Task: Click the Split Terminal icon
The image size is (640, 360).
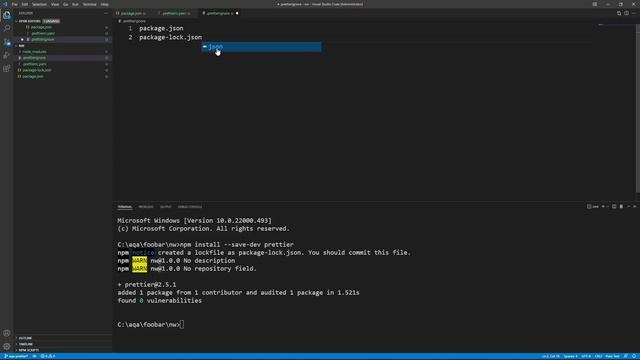Action: 614,207
